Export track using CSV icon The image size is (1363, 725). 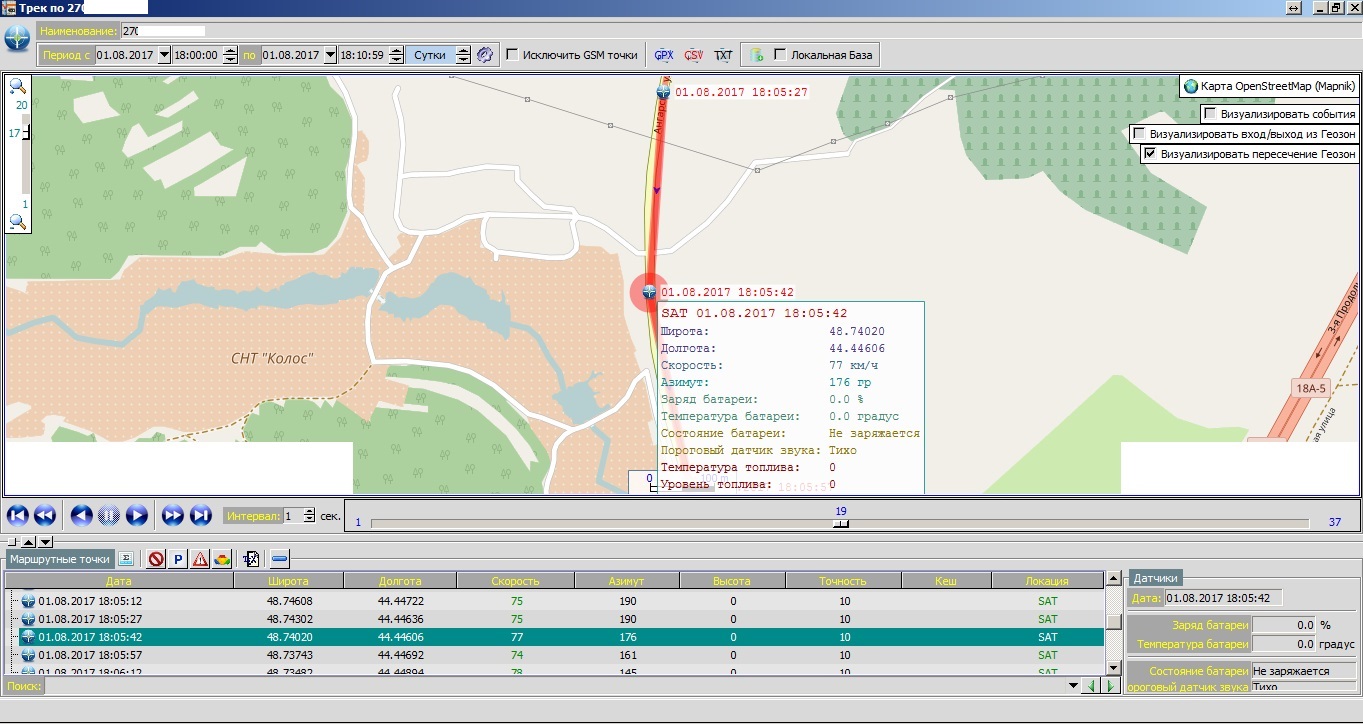[x=693, y=55]
